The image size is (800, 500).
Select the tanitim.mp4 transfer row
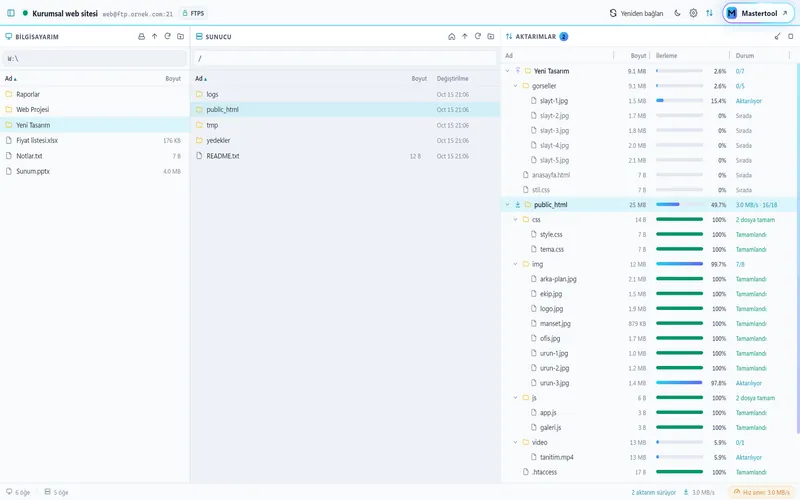[x=649, y=457]
